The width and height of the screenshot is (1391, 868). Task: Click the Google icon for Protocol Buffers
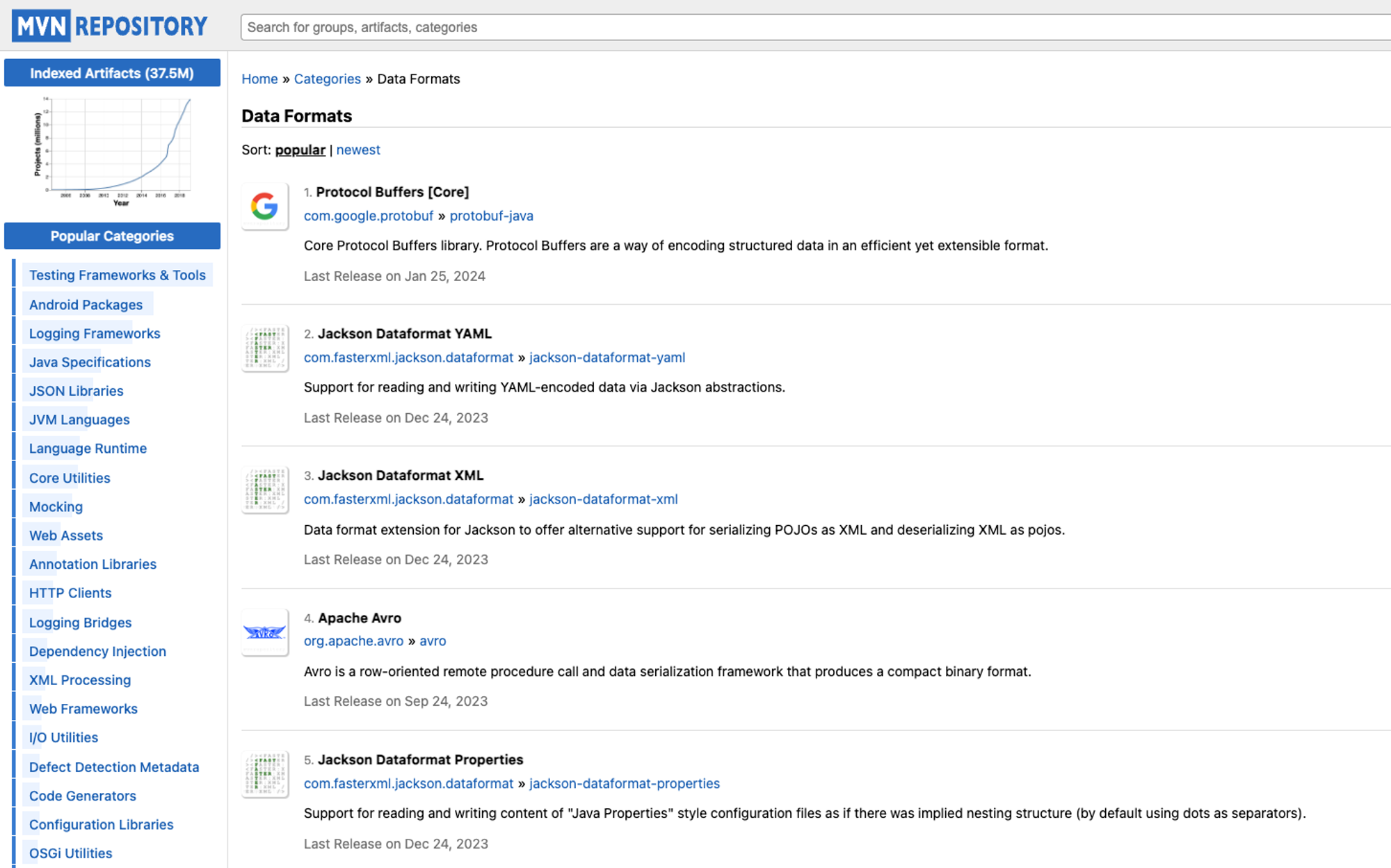(x=264, y=207)
